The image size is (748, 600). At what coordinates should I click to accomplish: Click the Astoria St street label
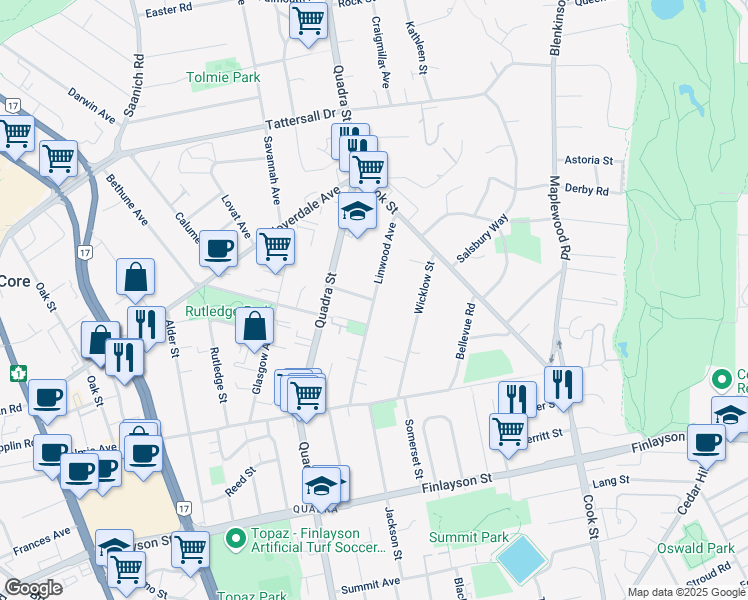click(589, 160)
